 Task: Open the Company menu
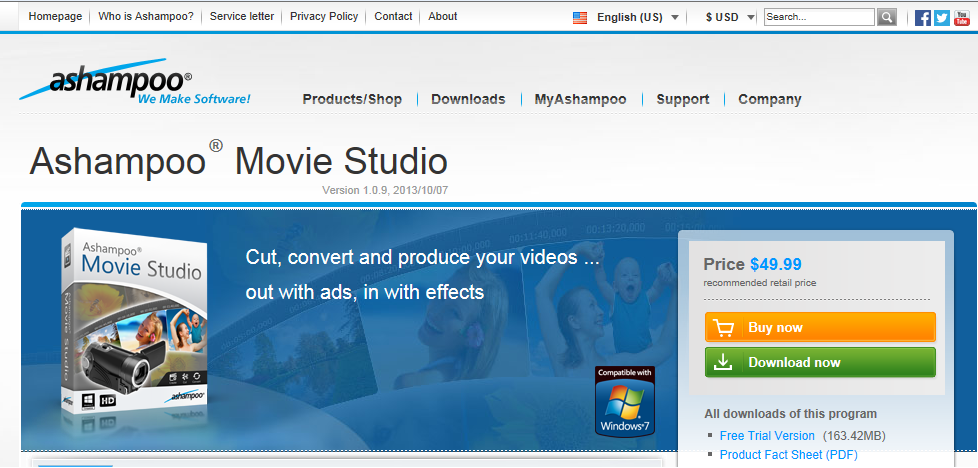(x=770, y=99)
